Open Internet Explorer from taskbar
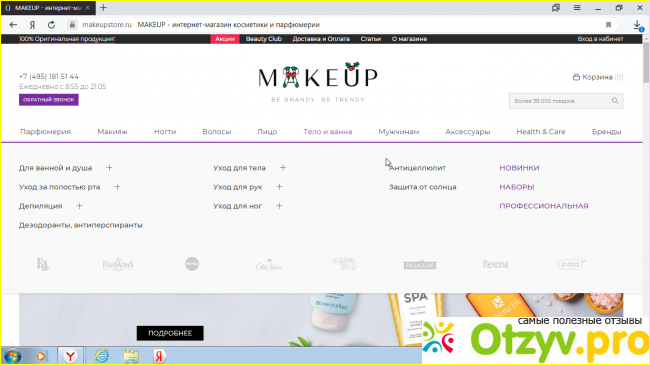 tap(102, 356)
